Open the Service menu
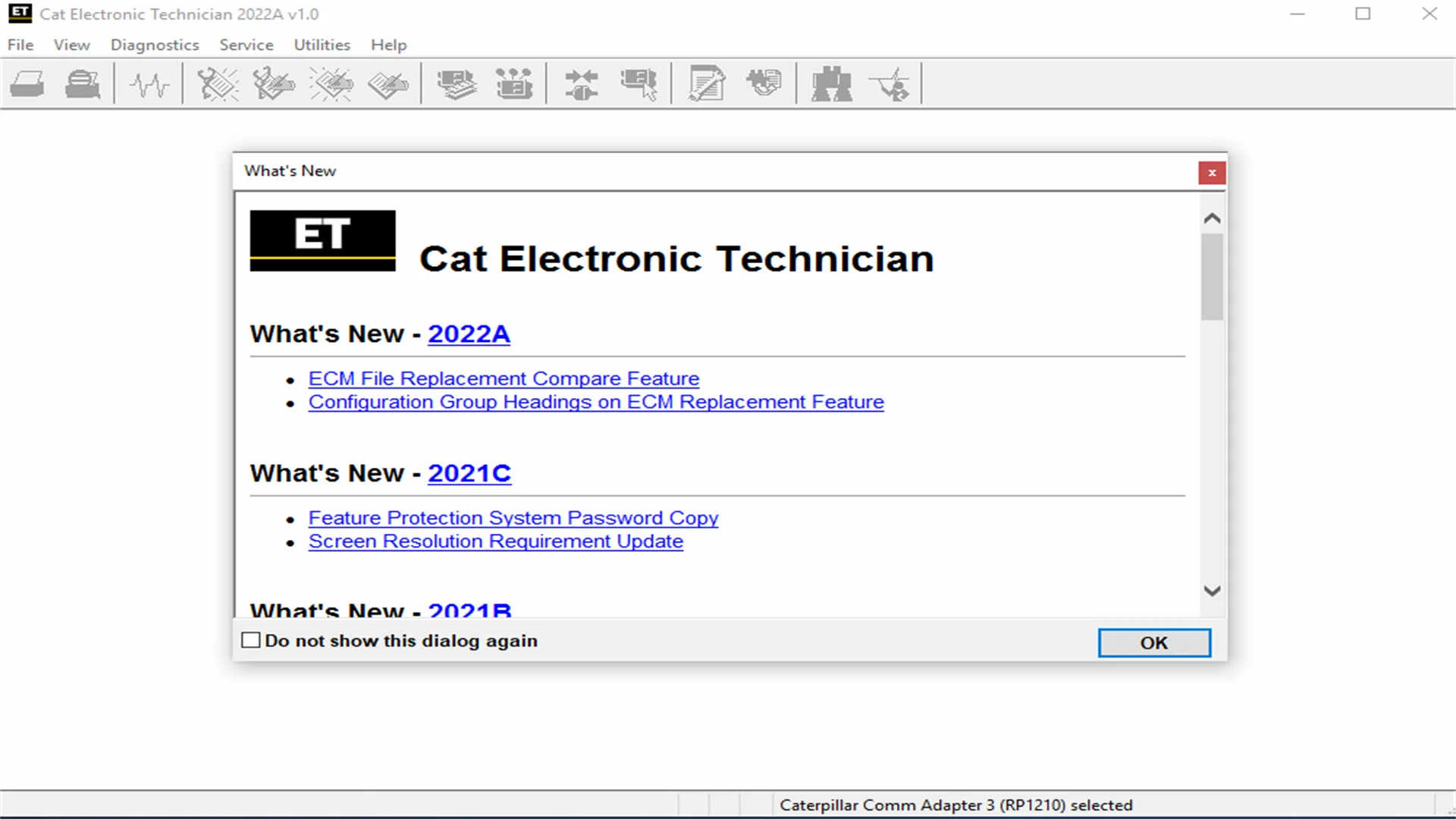The width and height of the screenshot is (1456, 819). [x=246, y=45]
